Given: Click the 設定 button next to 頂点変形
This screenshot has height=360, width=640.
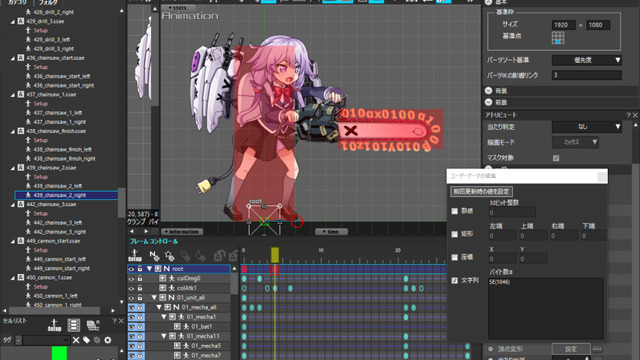Looking at the screenshot, I should tap(571, 349).
